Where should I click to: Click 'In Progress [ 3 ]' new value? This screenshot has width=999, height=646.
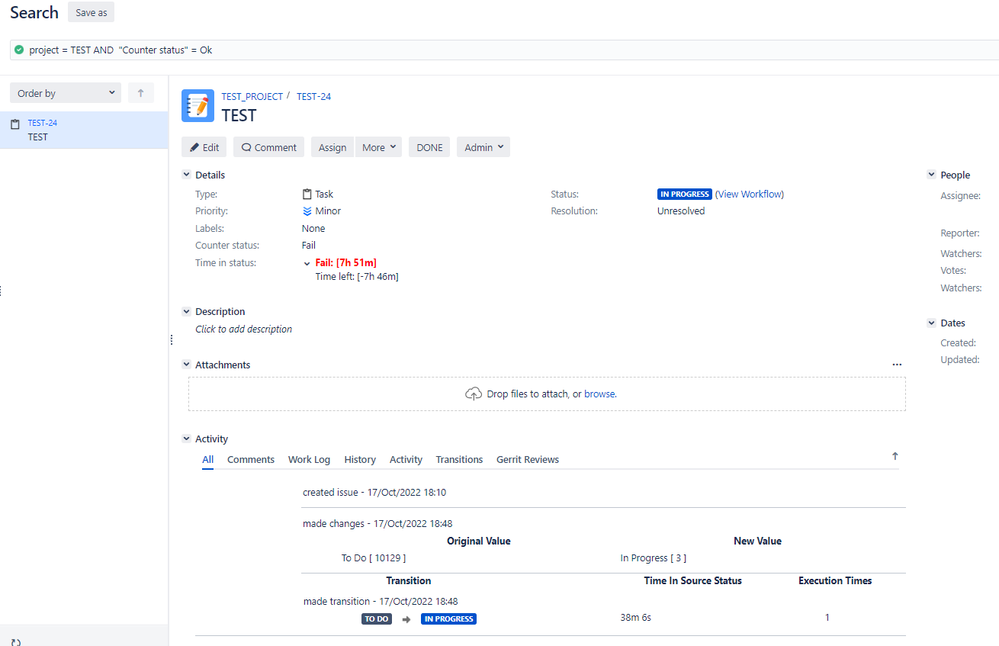point(653,558)
